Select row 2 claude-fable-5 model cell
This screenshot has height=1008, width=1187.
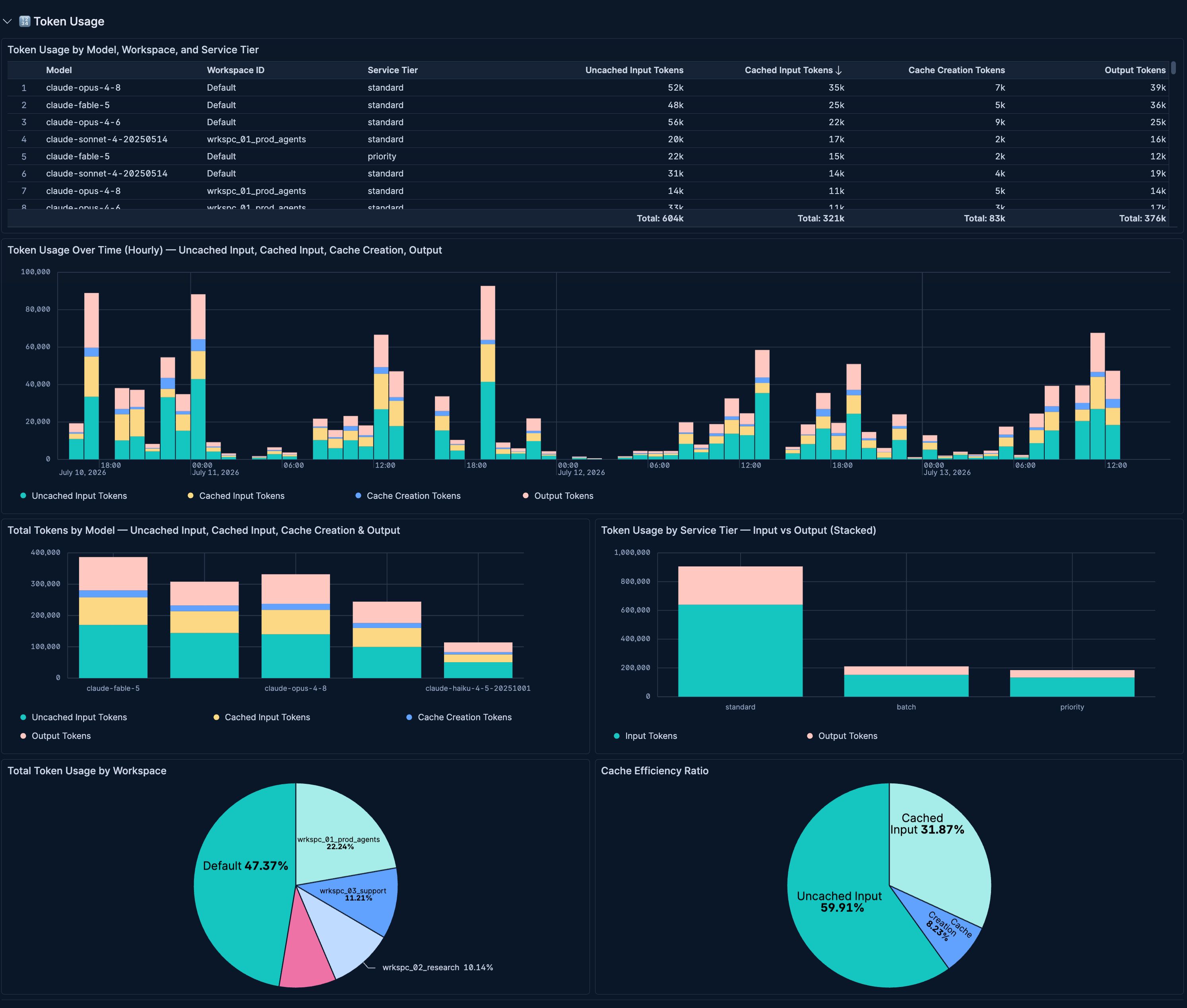tap(78, 105)
